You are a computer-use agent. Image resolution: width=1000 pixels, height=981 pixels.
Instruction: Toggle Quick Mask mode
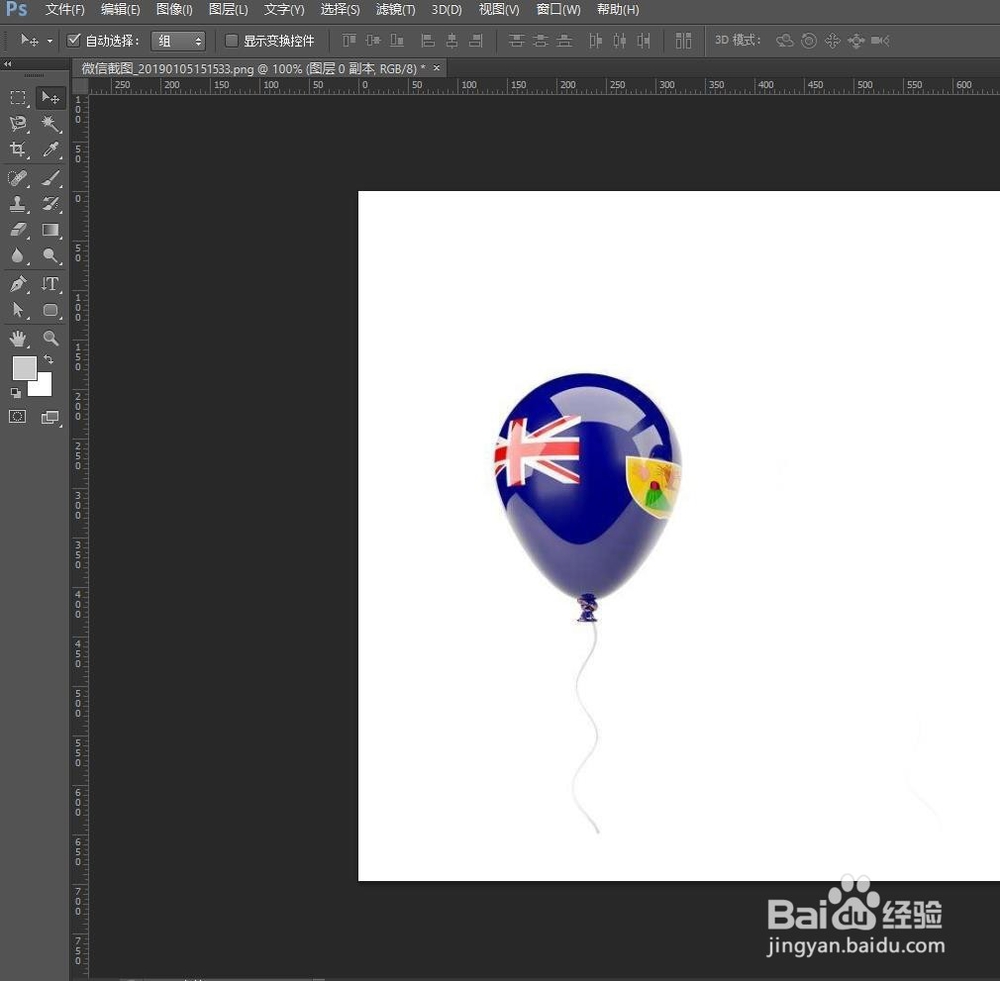tap(18, 417)
